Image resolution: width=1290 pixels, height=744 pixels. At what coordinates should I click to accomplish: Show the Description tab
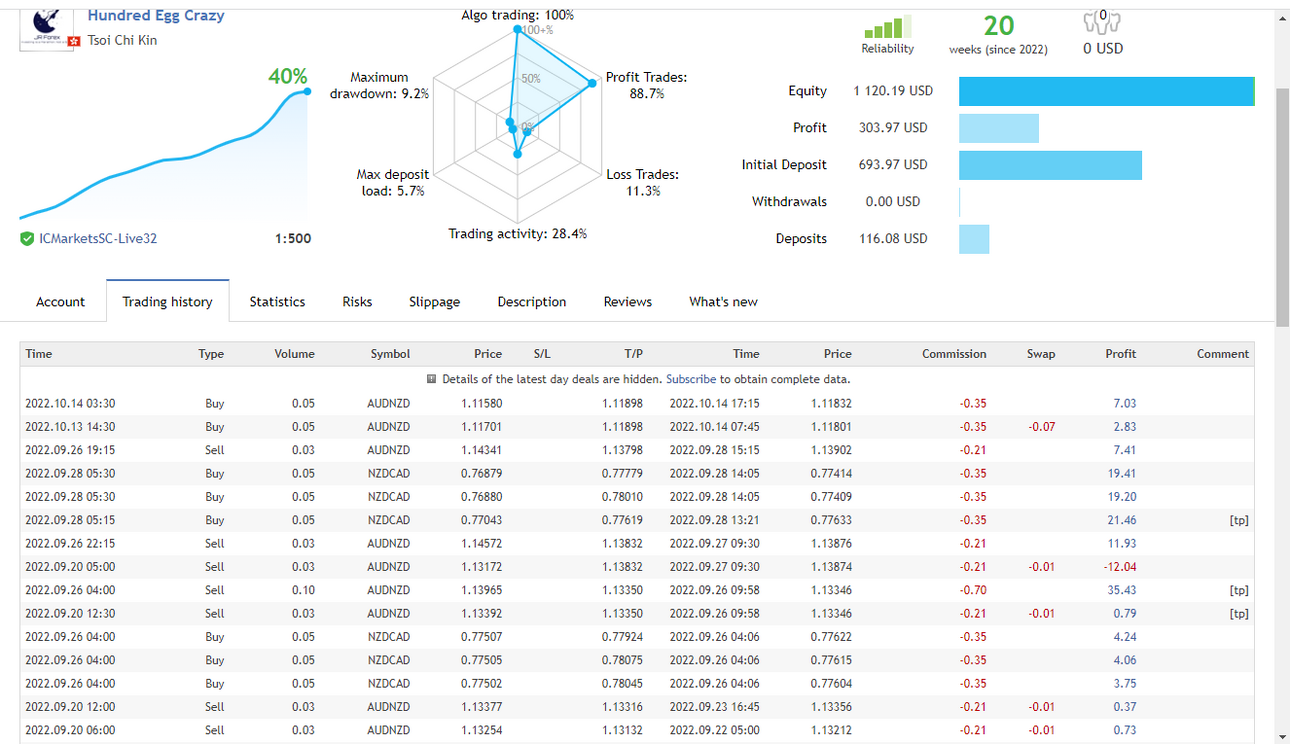[x=532, y=302]
